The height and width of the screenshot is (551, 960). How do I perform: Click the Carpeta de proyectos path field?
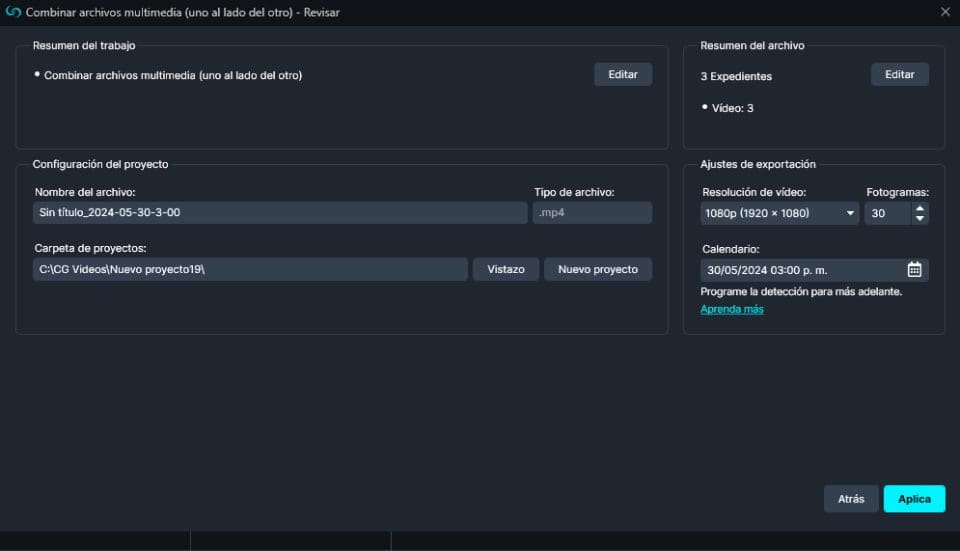click(x=250, y=269)
